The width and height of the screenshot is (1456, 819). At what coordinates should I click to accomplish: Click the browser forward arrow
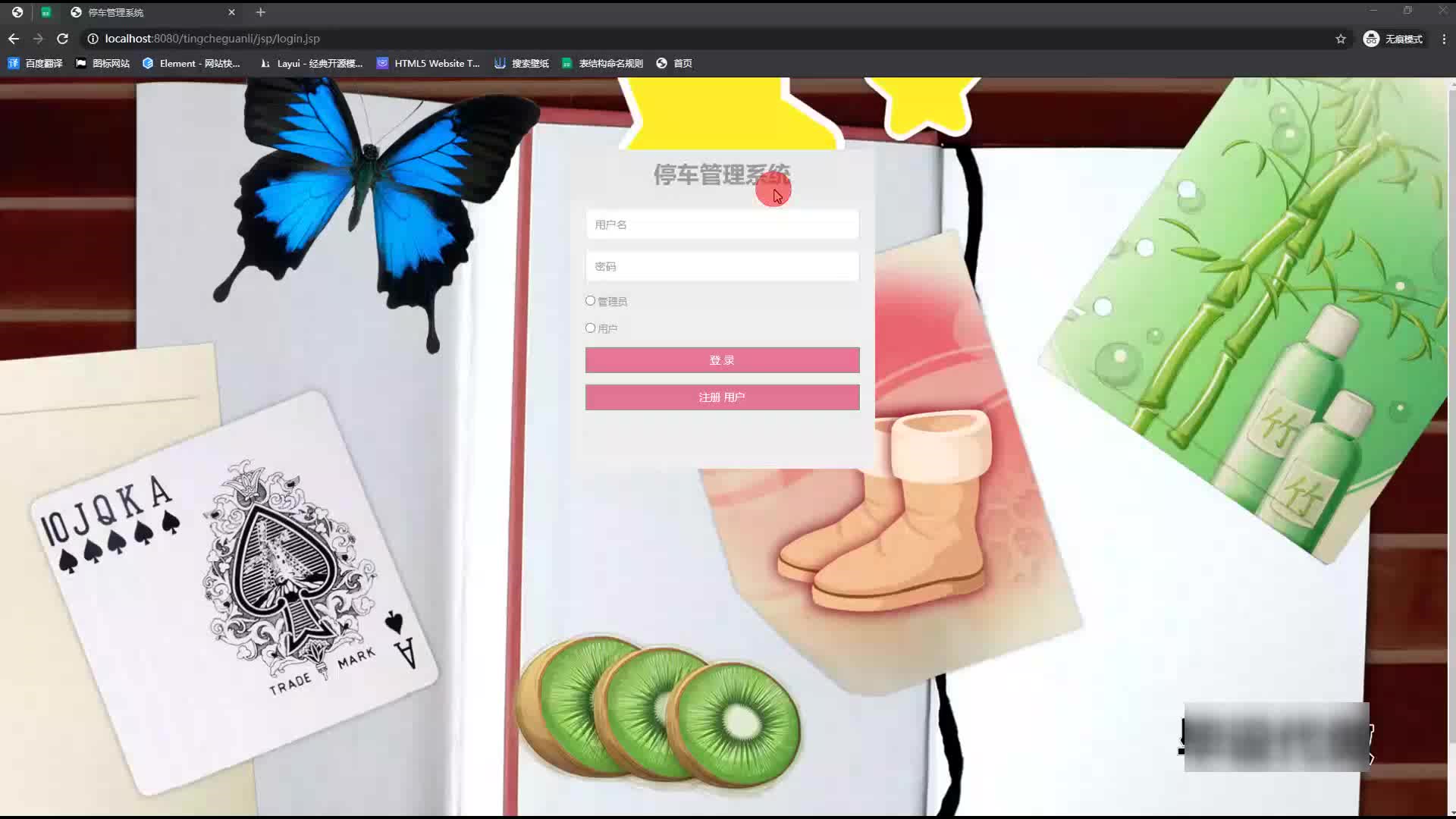coord(38,39)
